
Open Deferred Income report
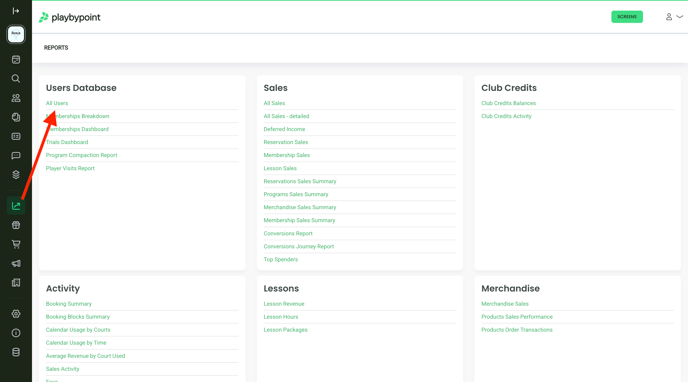pyautogui.click(x=284, y=129)
